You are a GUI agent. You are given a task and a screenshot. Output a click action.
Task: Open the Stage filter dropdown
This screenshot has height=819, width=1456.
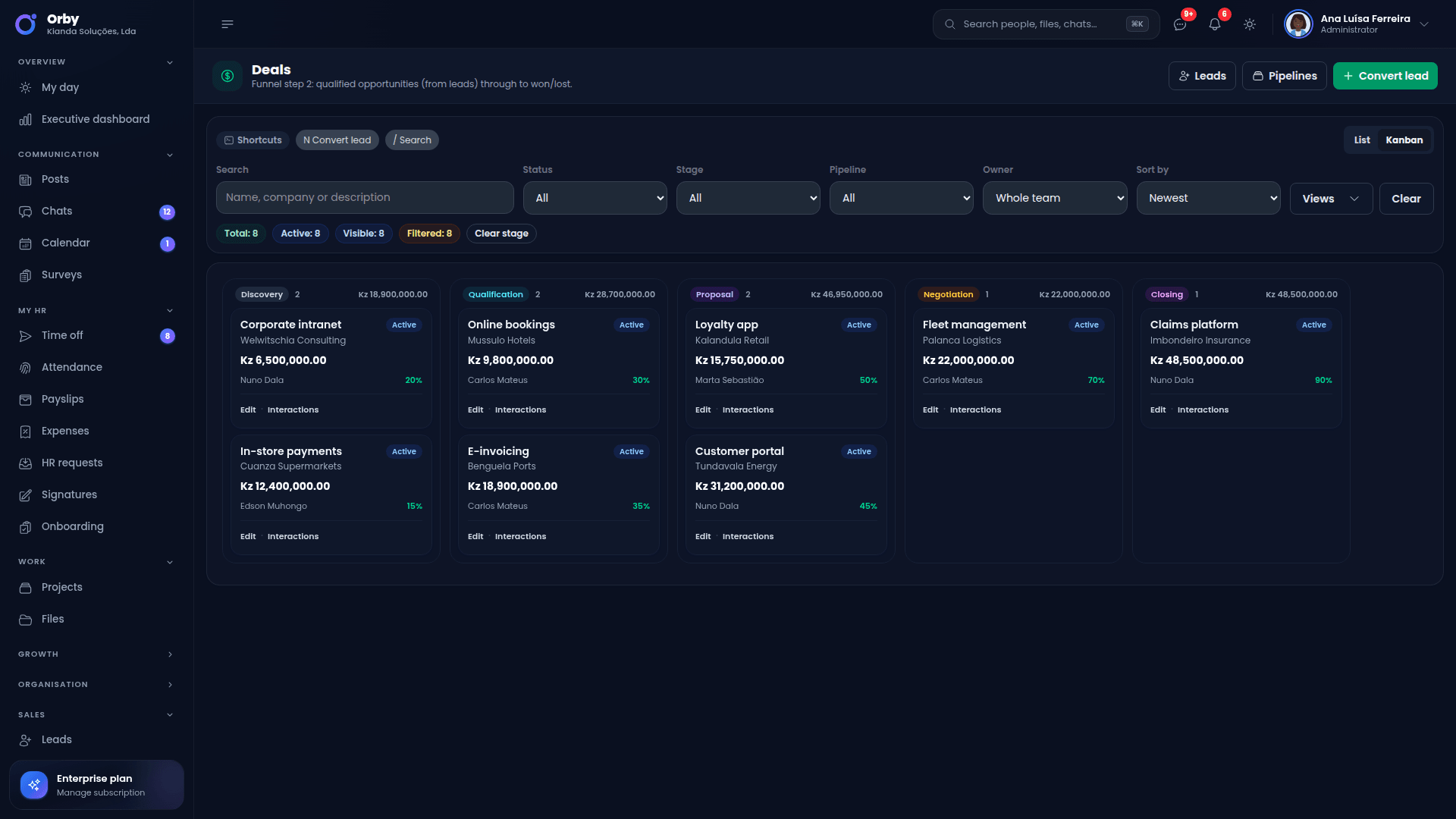[x=748, y=198]
